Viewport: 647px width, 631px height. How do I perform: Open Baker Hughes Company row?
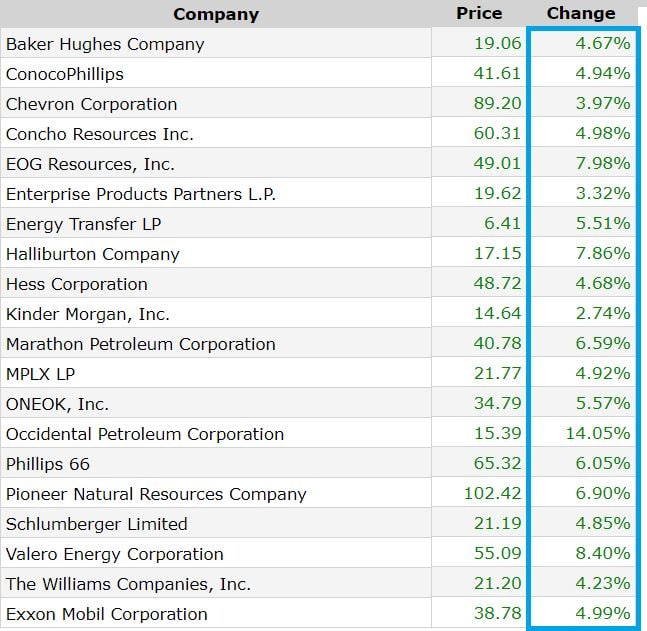pos(105,44)
